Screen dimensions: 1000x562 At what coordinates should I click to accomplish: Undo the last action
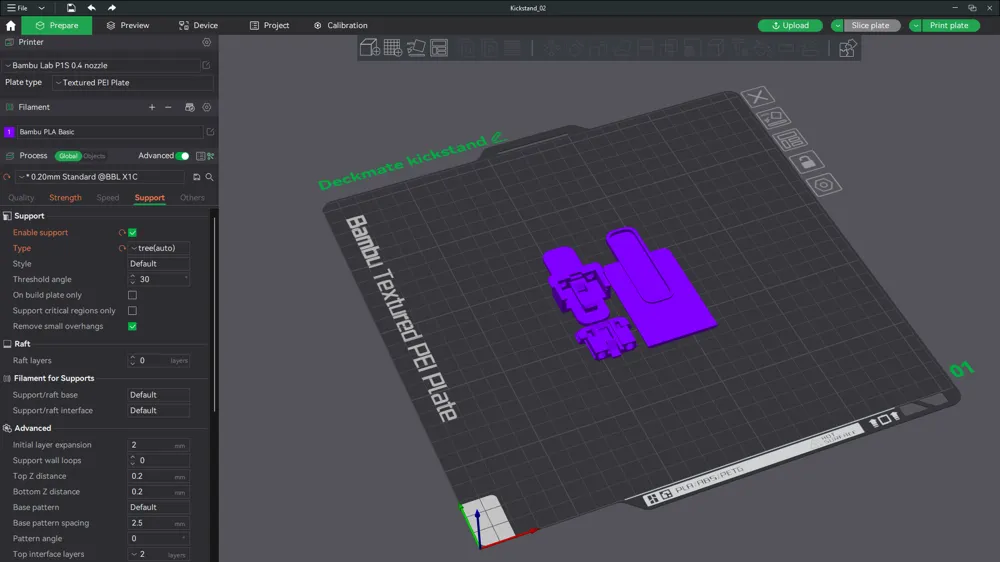pyautogui.click(x=91, y=8)
